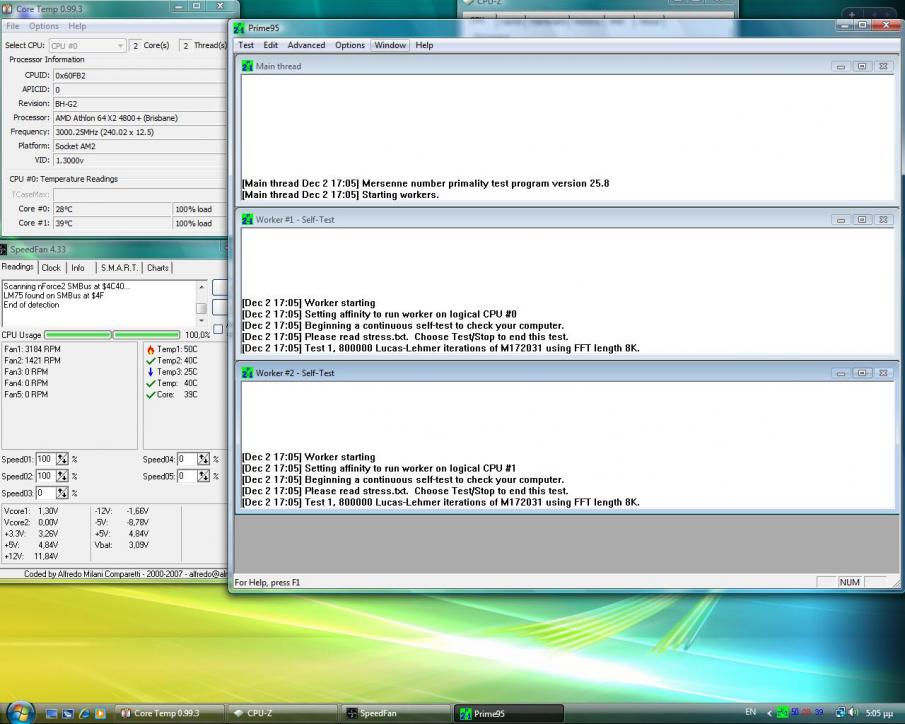Click Worker #1 Self-Test window icon
The height and width of the screenshot is (724, 905).
(247, 219)
